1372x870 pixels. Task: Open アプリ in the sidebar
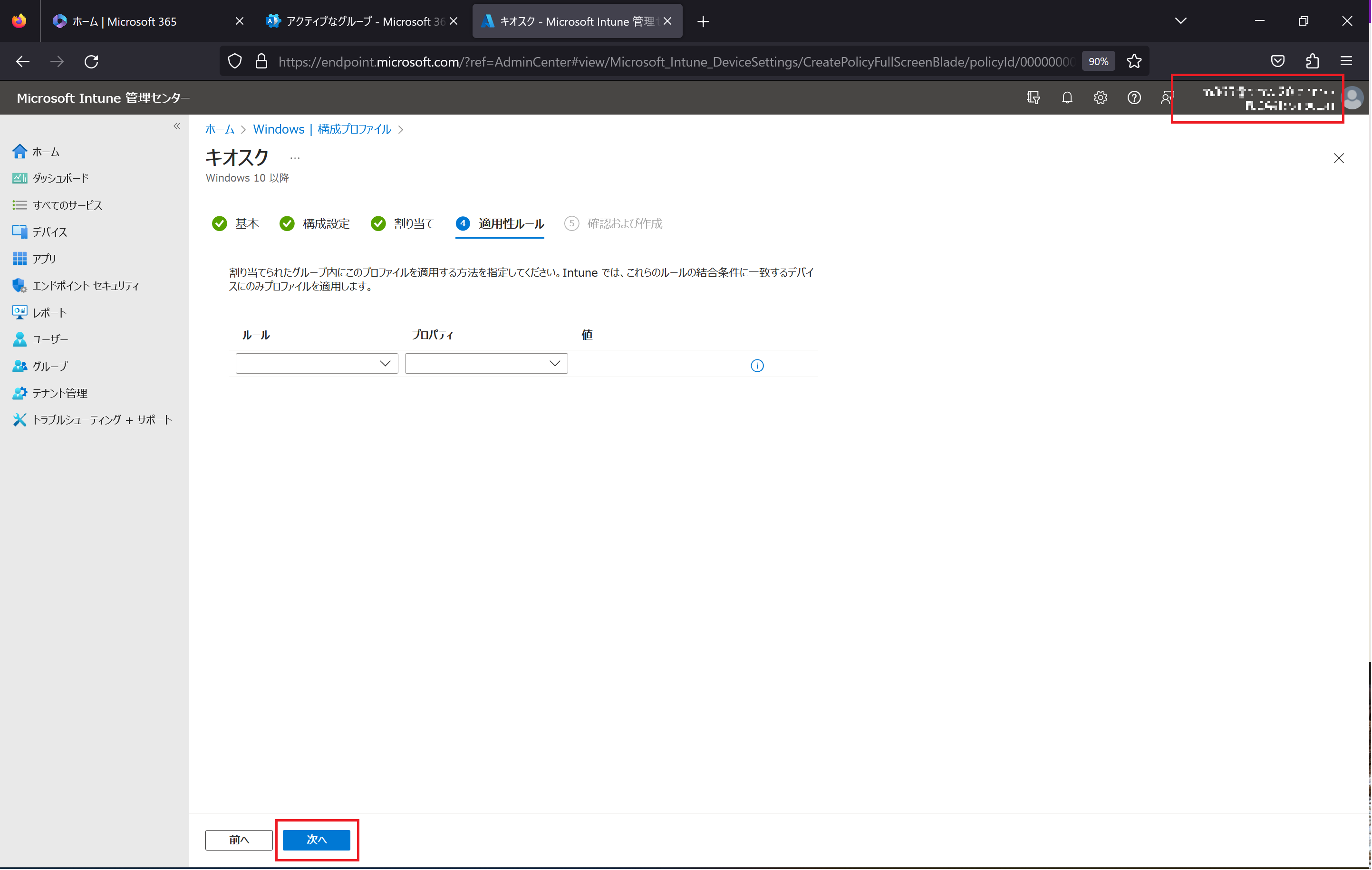coord(34,259)
